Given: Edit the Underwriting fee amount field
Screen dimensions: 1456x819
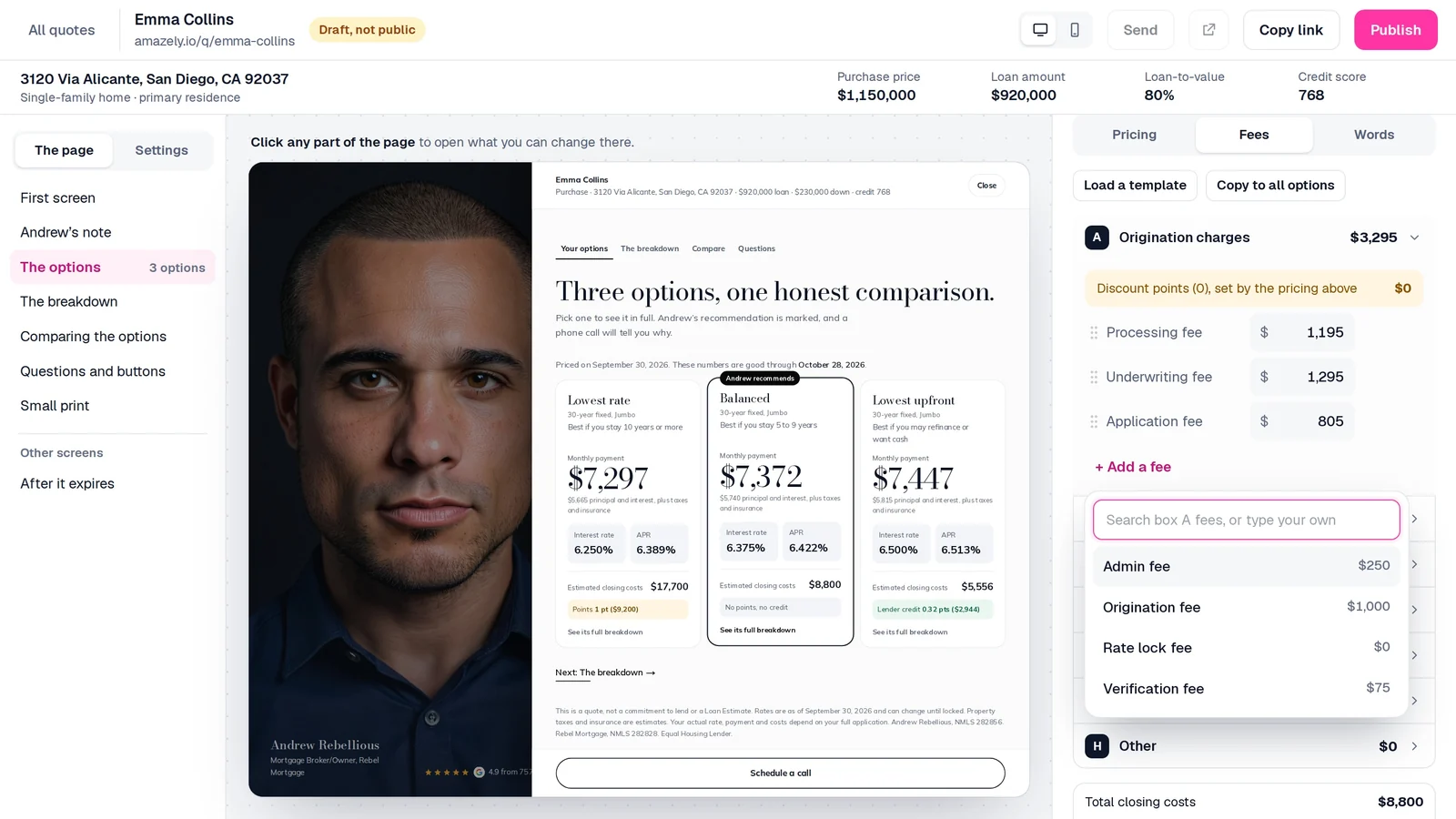Looking at the screenshot, I should pos(1302,377).
